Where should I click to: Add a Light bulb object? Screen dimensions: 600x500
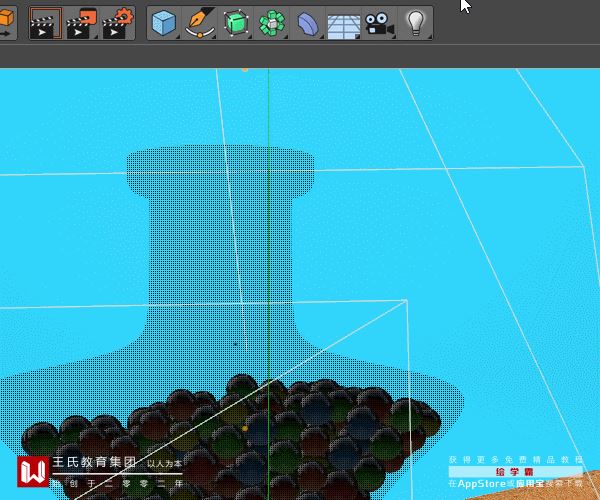pyautogui.click(x=416, y=23)
